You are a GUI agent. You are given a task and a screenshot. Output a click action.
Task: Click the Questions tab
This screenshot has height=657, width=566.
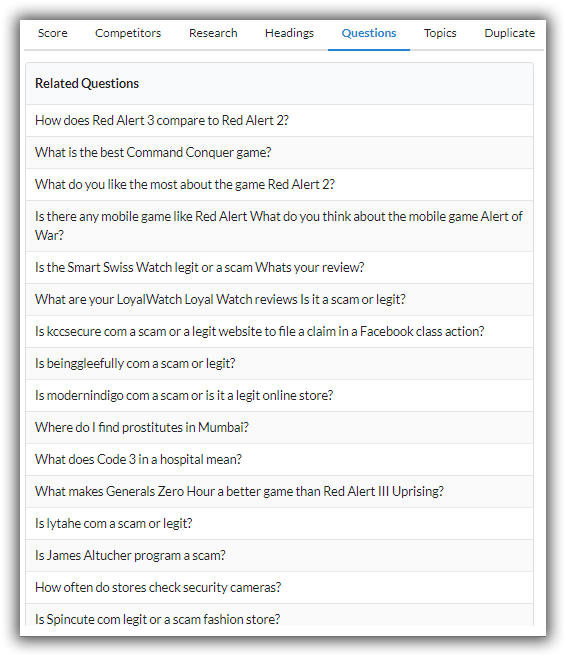tap(369, 33)
